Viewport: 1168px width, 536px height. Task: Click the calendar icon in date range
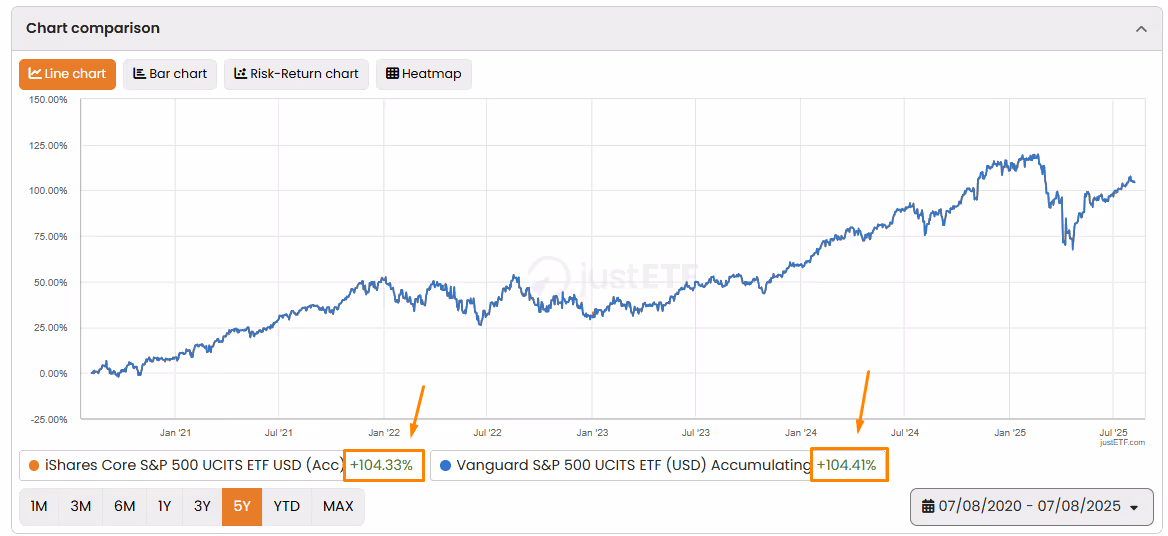(928, 507)
